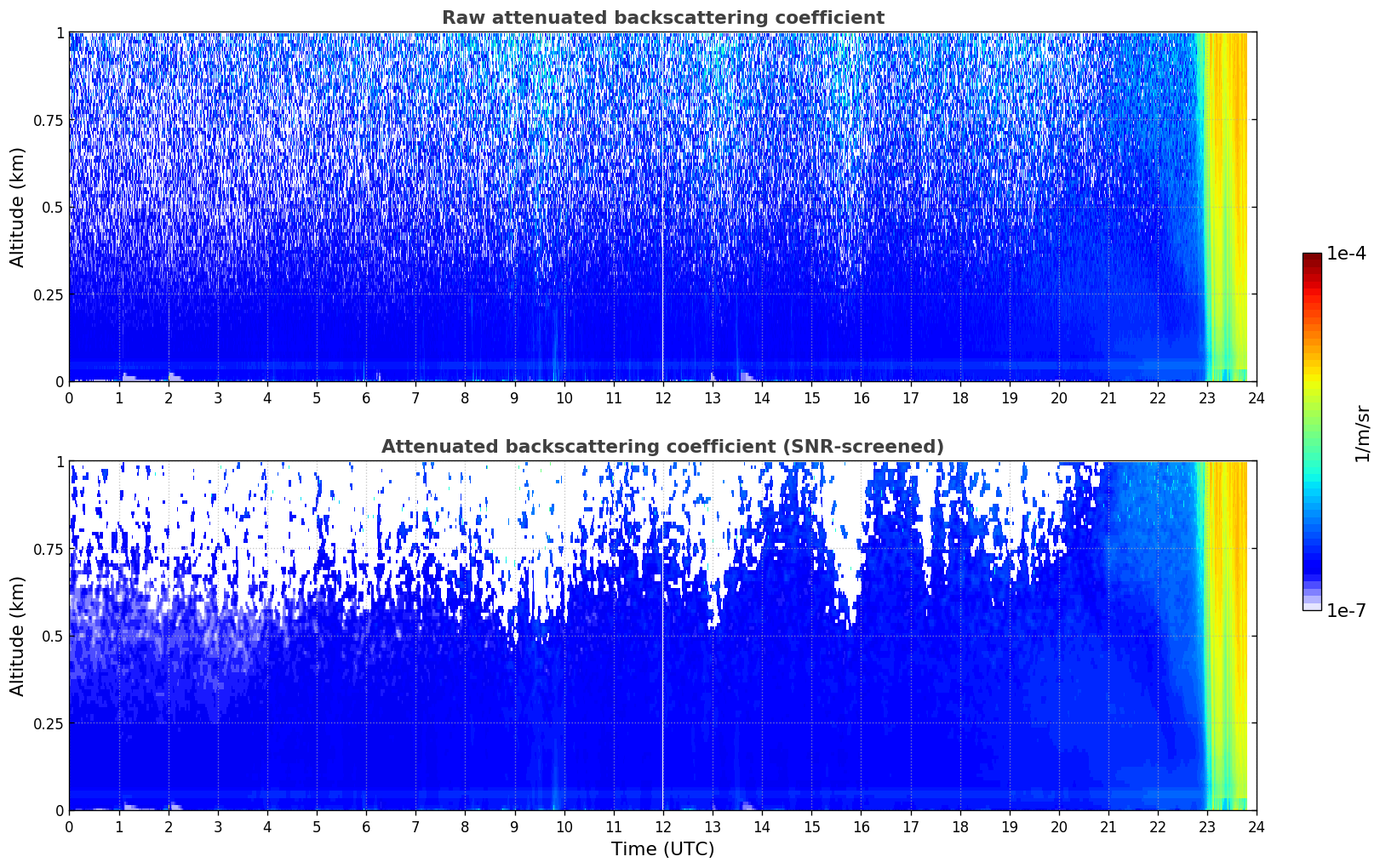
Task: Click the top plot x-axis tick '18'
Action: pos(959,397)
